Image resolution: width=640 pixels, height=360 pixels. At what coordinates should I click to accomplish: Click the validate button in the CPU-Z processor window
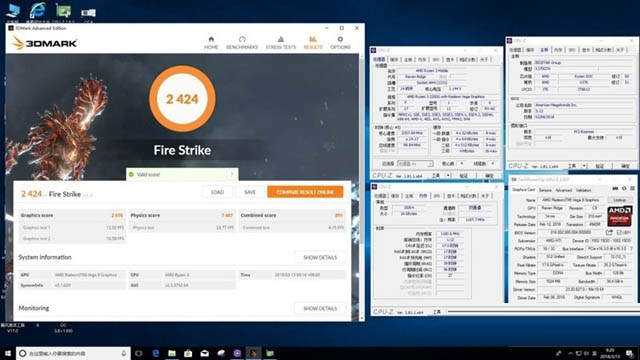click(x=464, y=176)
